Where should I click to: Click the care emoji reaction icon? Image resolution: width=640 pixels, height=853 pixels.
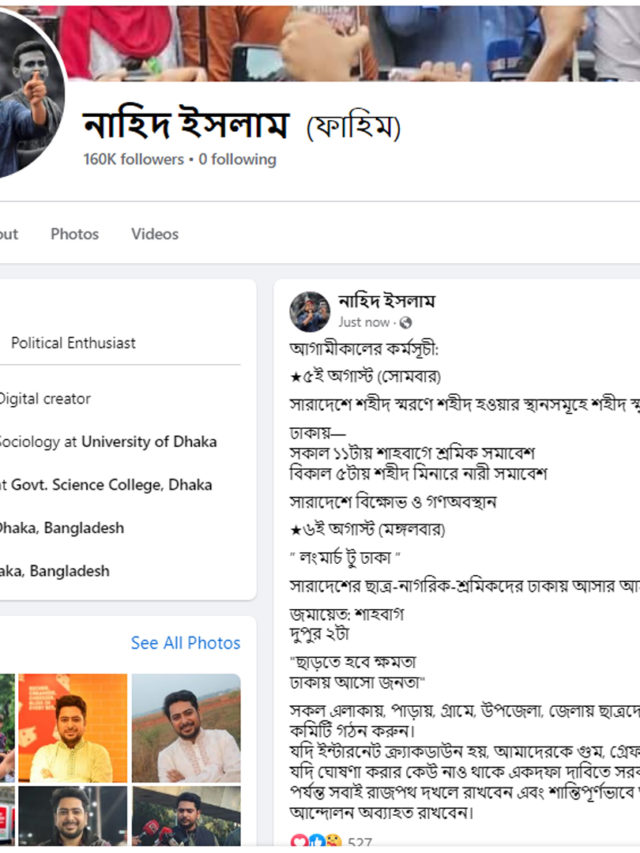pos(334,840)
